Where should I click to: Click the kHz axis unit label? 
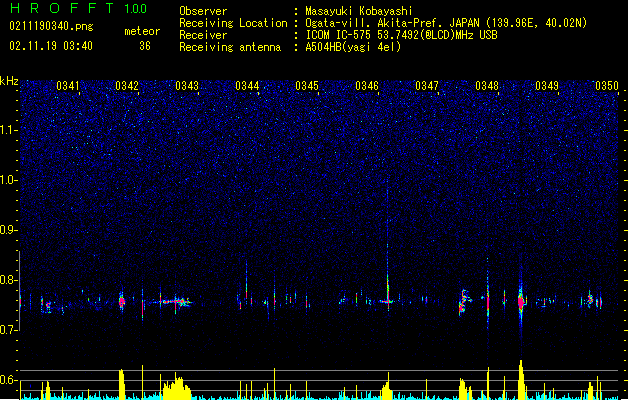tap(9, 81)
